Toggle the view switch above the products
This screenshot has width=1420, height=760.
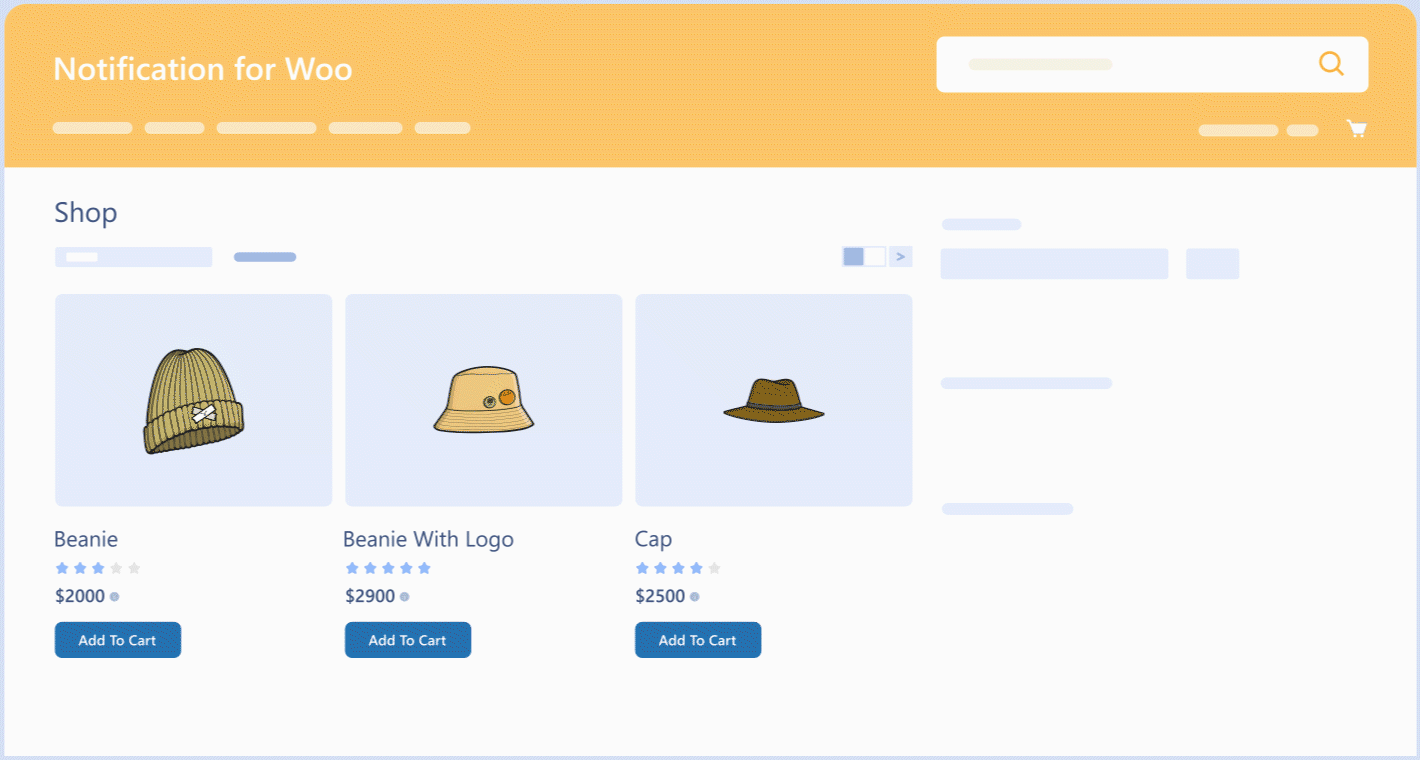click(864, 257)
